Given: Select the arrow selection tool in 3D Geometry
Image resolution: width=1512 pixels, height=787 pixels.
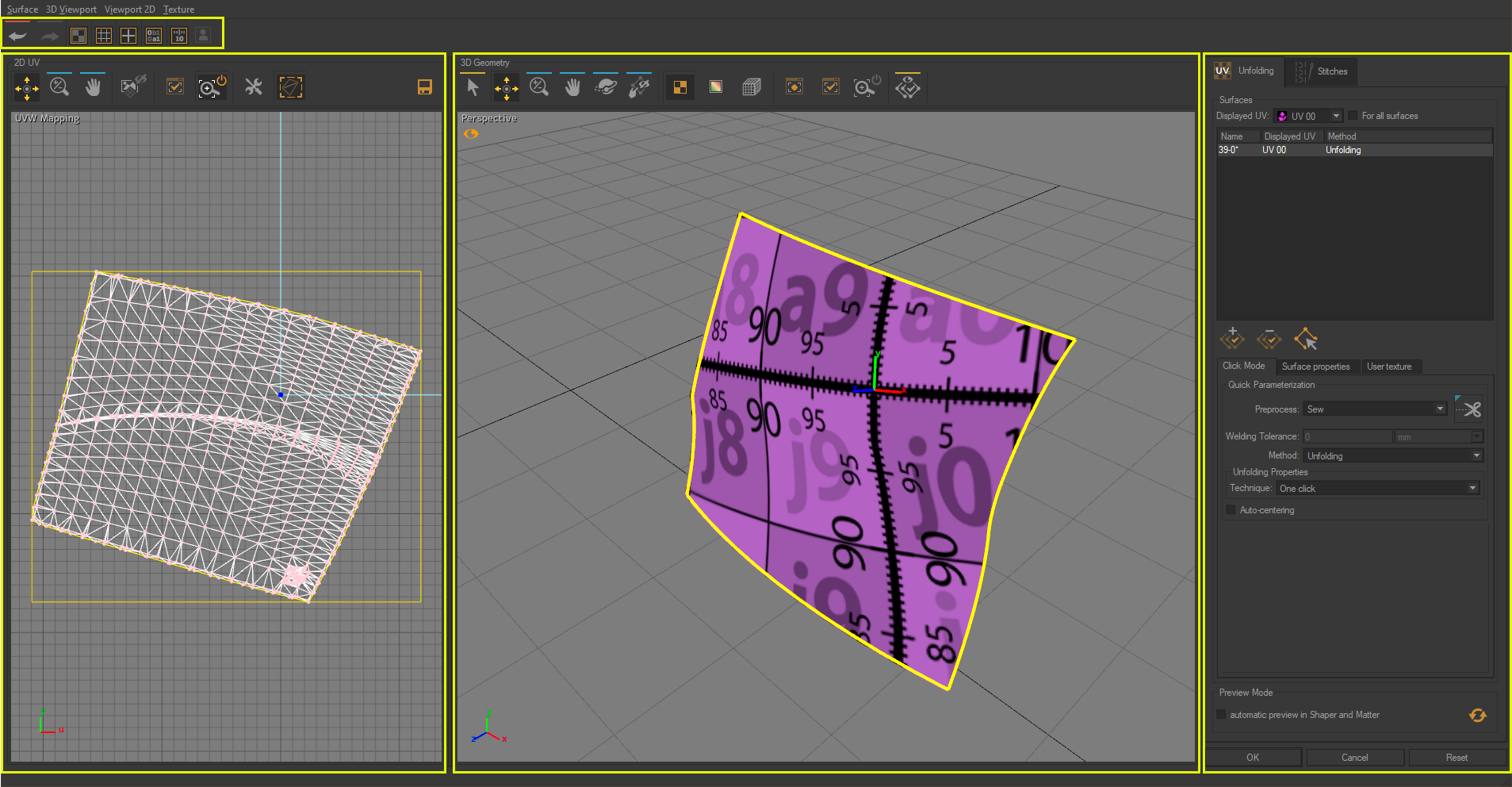Looking at the screenshot, I should click(472, 86).
